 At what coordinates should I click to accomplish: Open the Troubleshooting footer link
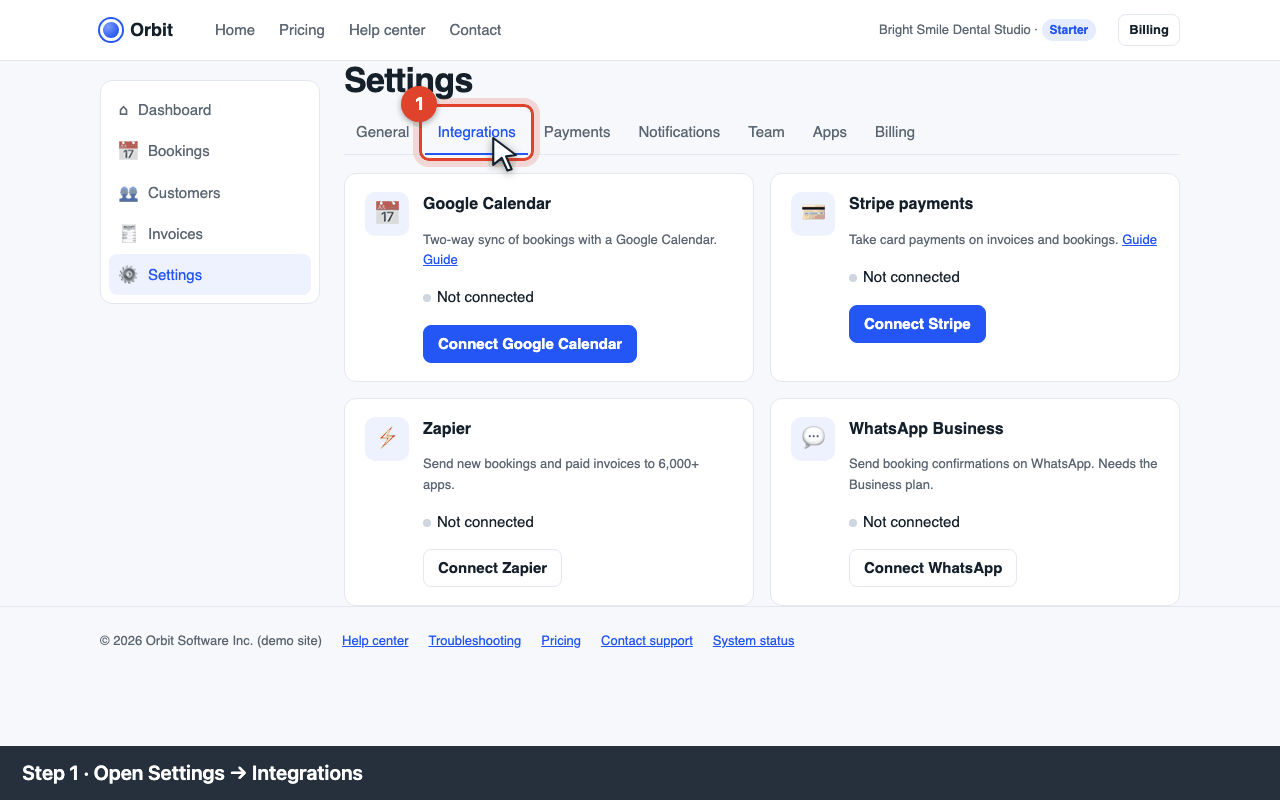(475, 641)
